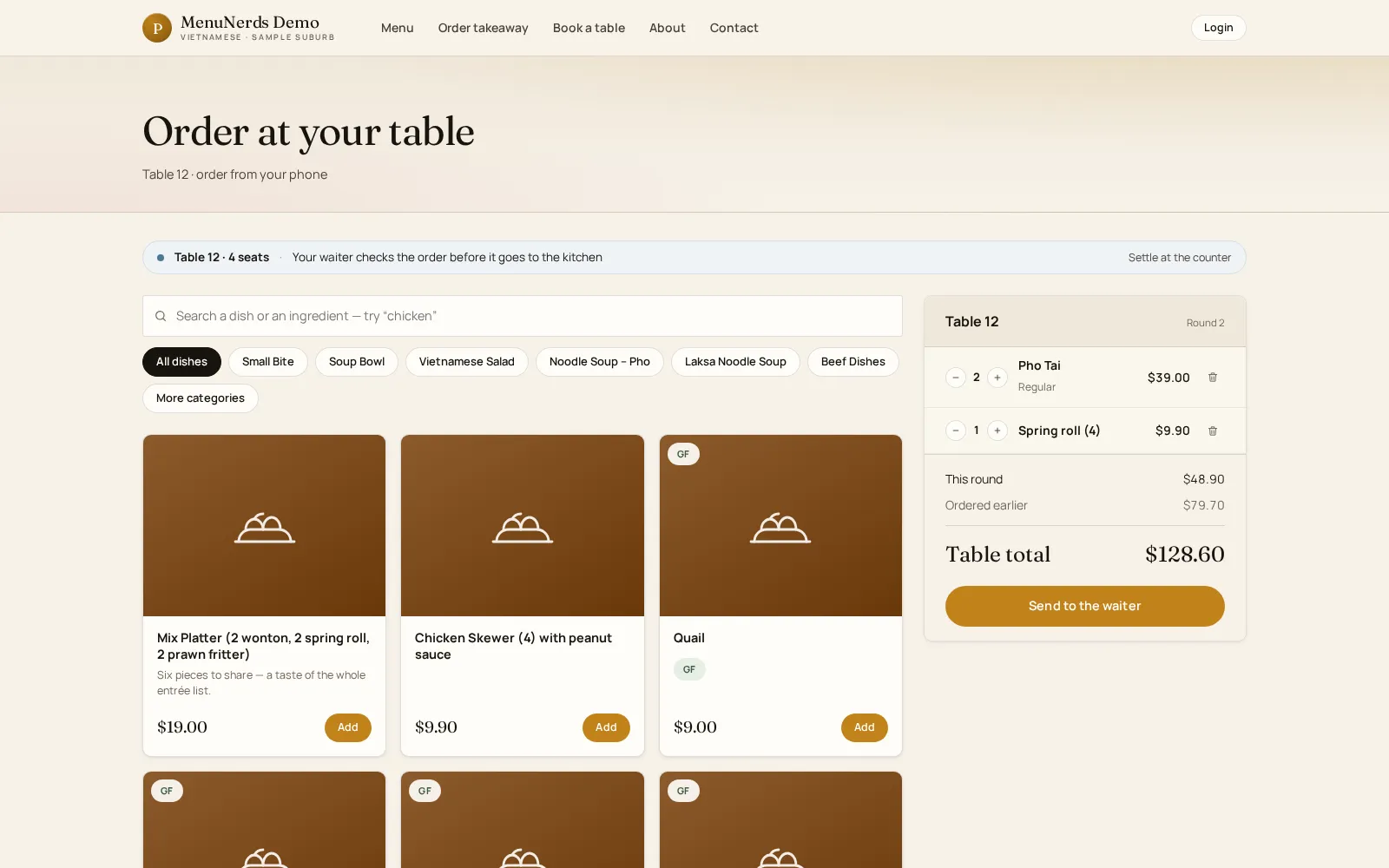Click the This round $48.90 amount
Viewport: 1389px width, 868px height.
coord(1204,479)
